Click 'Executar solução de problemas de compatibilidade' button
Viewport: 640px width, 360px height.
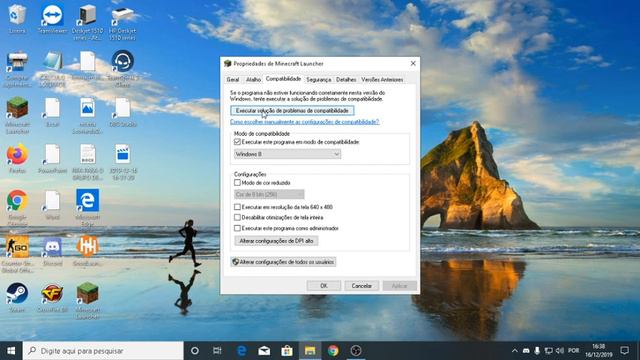292,111
